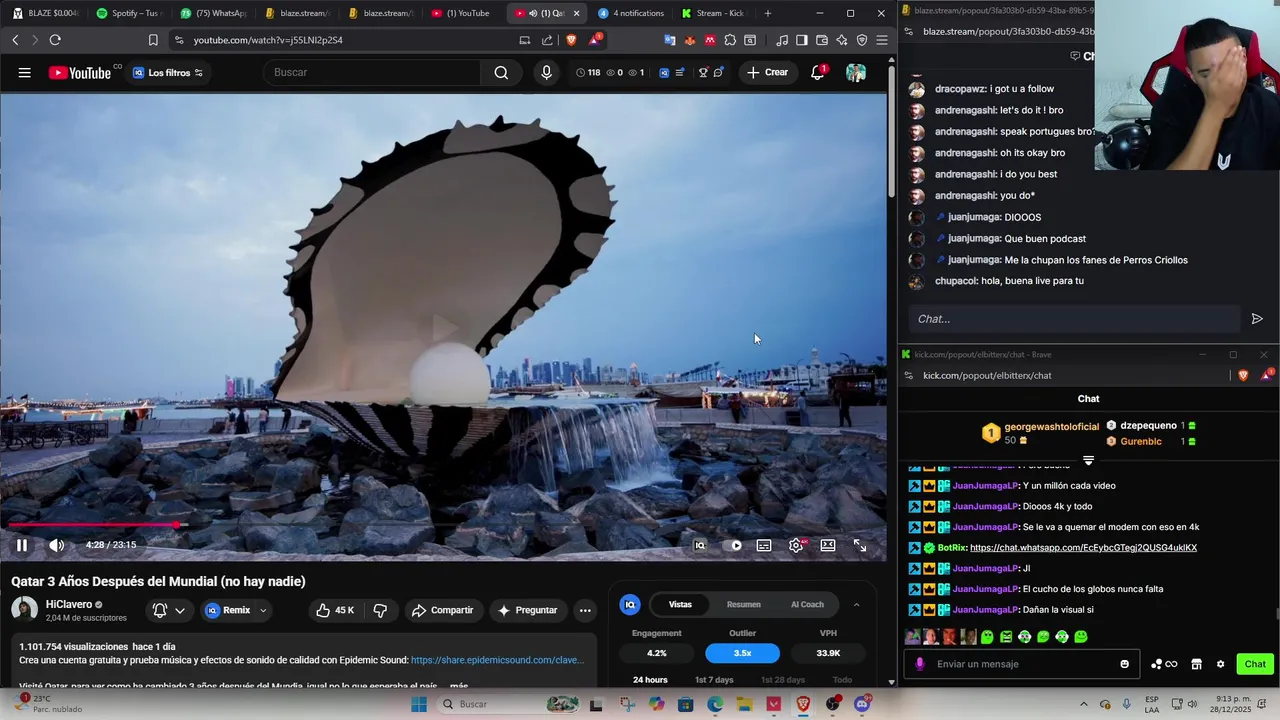Expand description with más link
The height and width of the screenshot is (720, 1280).
click(459, 686)
